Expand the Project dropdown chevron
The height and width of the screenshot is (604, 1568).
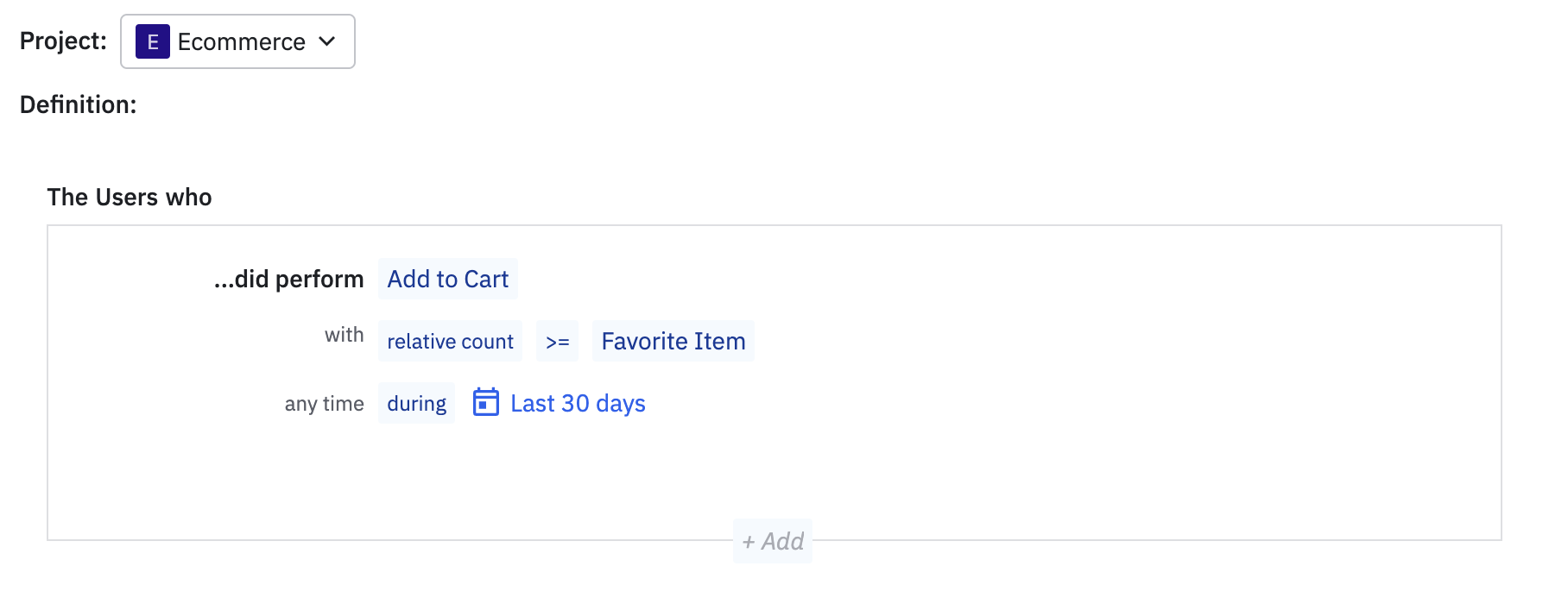coord(327,41)
